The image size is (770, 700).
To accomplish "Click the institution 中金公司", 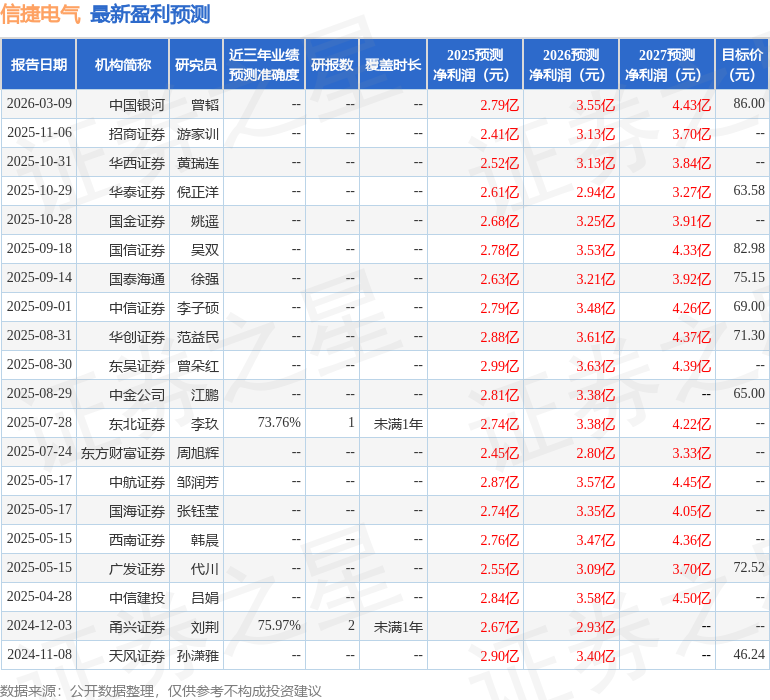I will pyautogui.click(x=137, y=394).
